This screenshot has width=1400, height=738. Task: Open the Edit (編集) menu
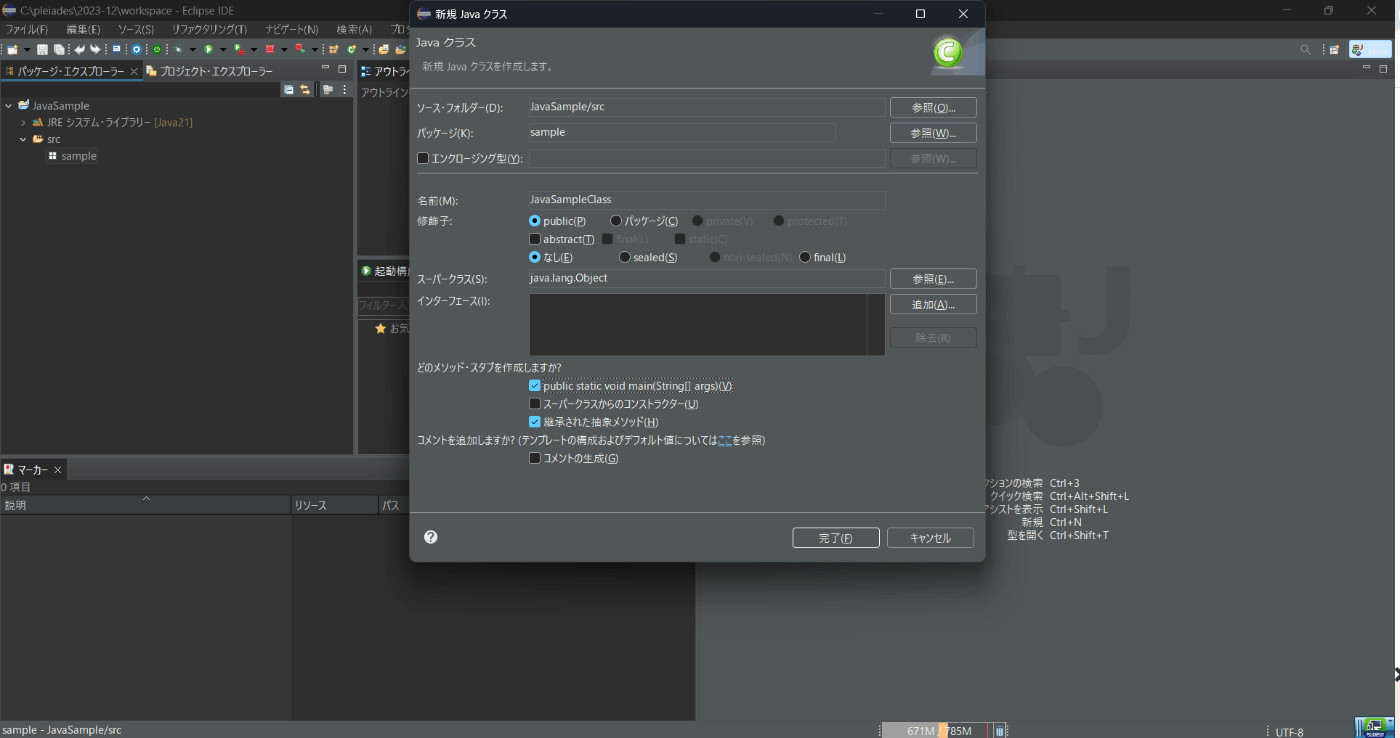tap(83, 29)
